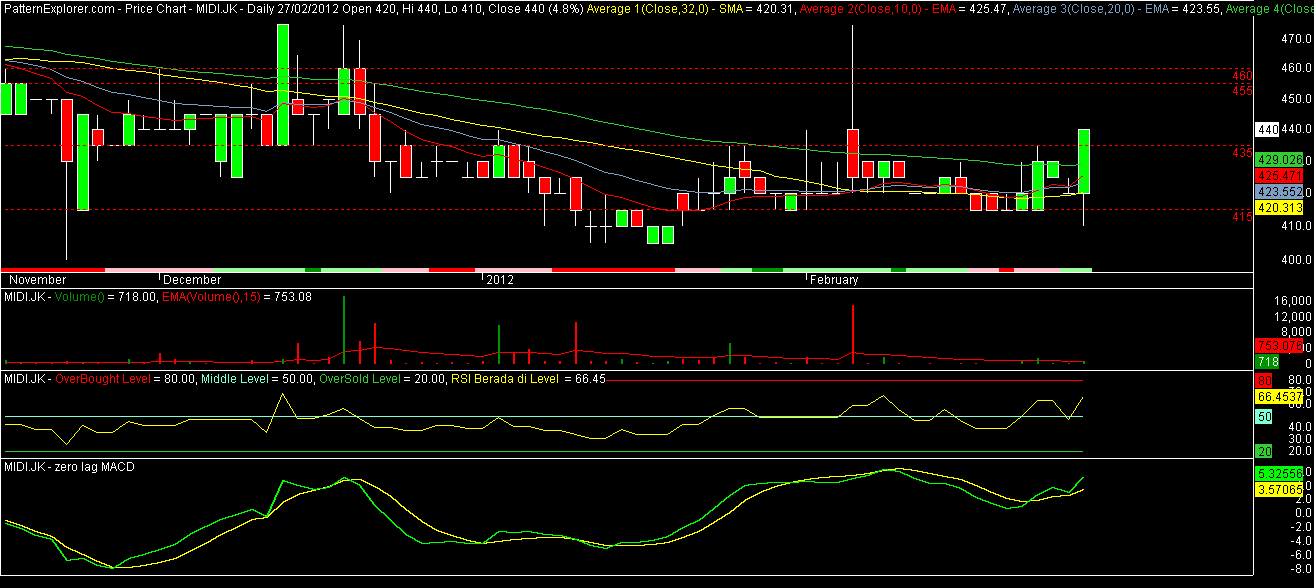Click the 450.00 price axis label
The height and width of the screenshot is (588, 1314).
1295,99
